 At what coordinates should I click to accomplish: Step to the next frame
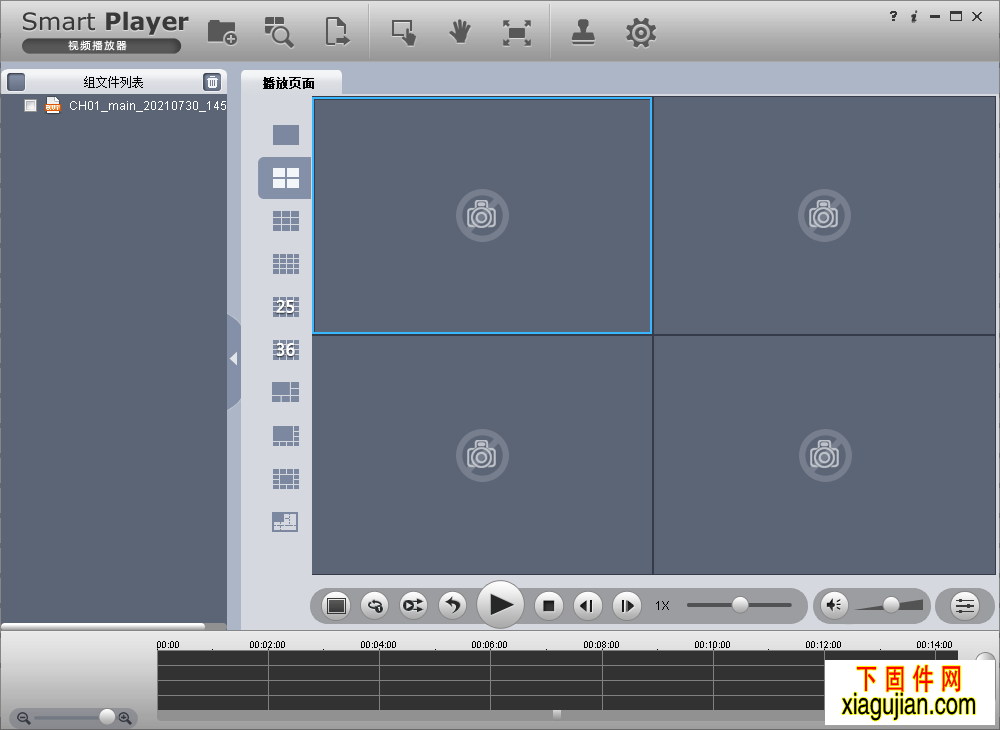pyautogui.click(x=627, y=605)
